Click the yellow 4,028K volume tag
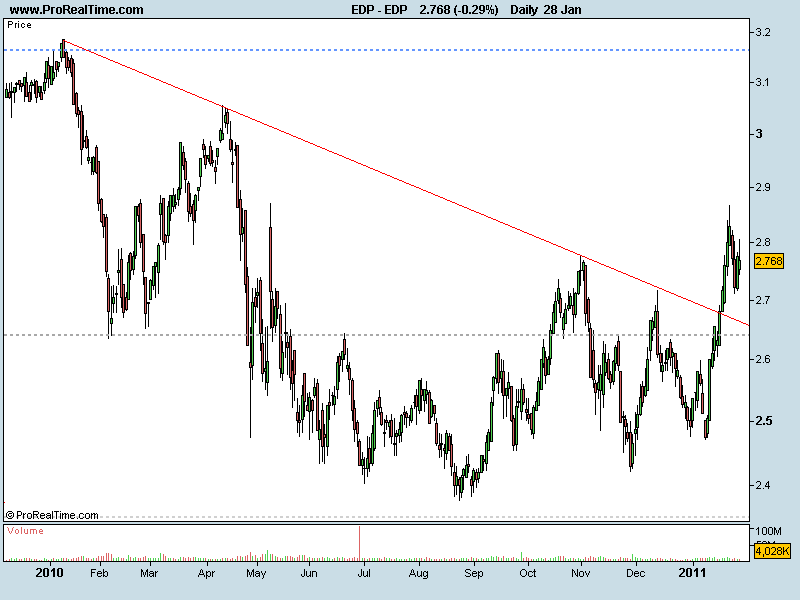 (772, 551)
